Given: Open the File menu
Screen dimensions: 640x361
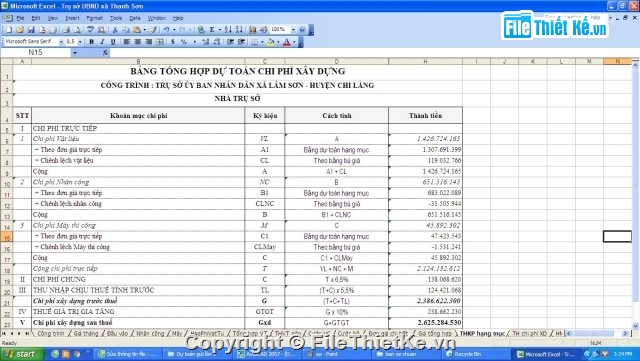Looking at the screenshot, I should (x=20, y=18).
